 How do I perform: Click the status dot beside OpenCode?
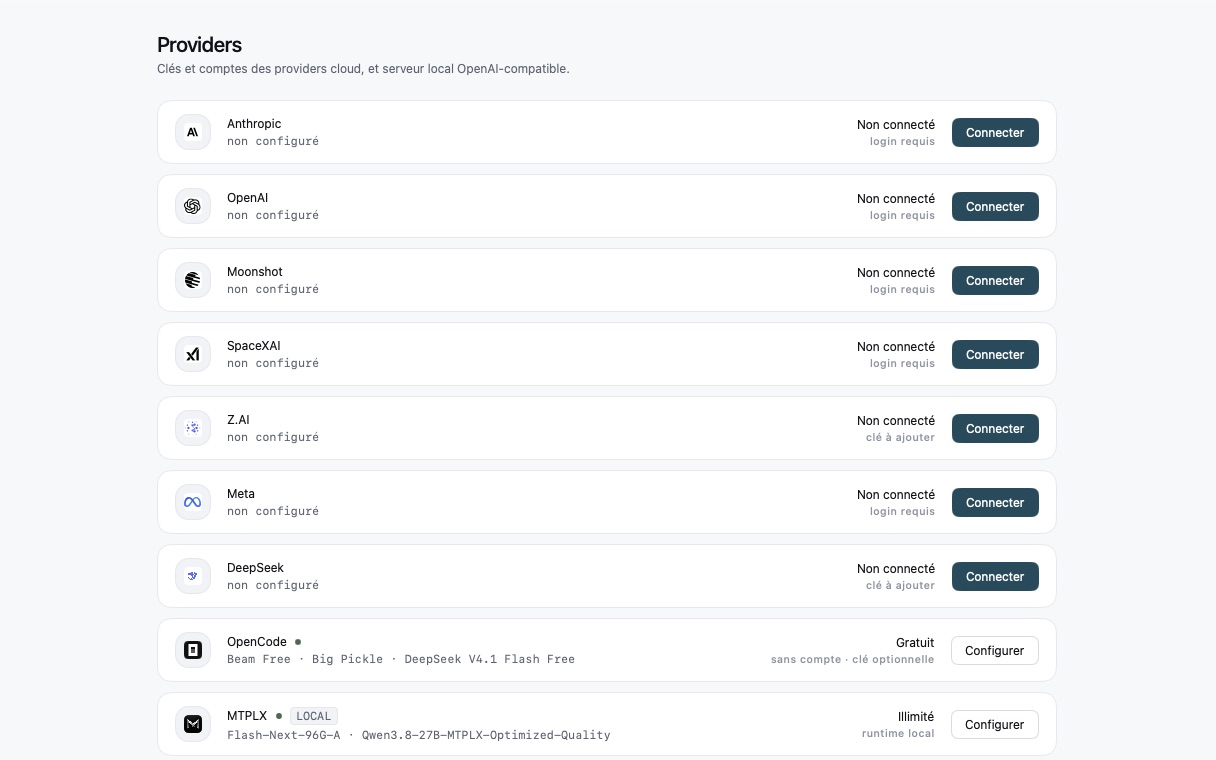(x=298, y=642)
